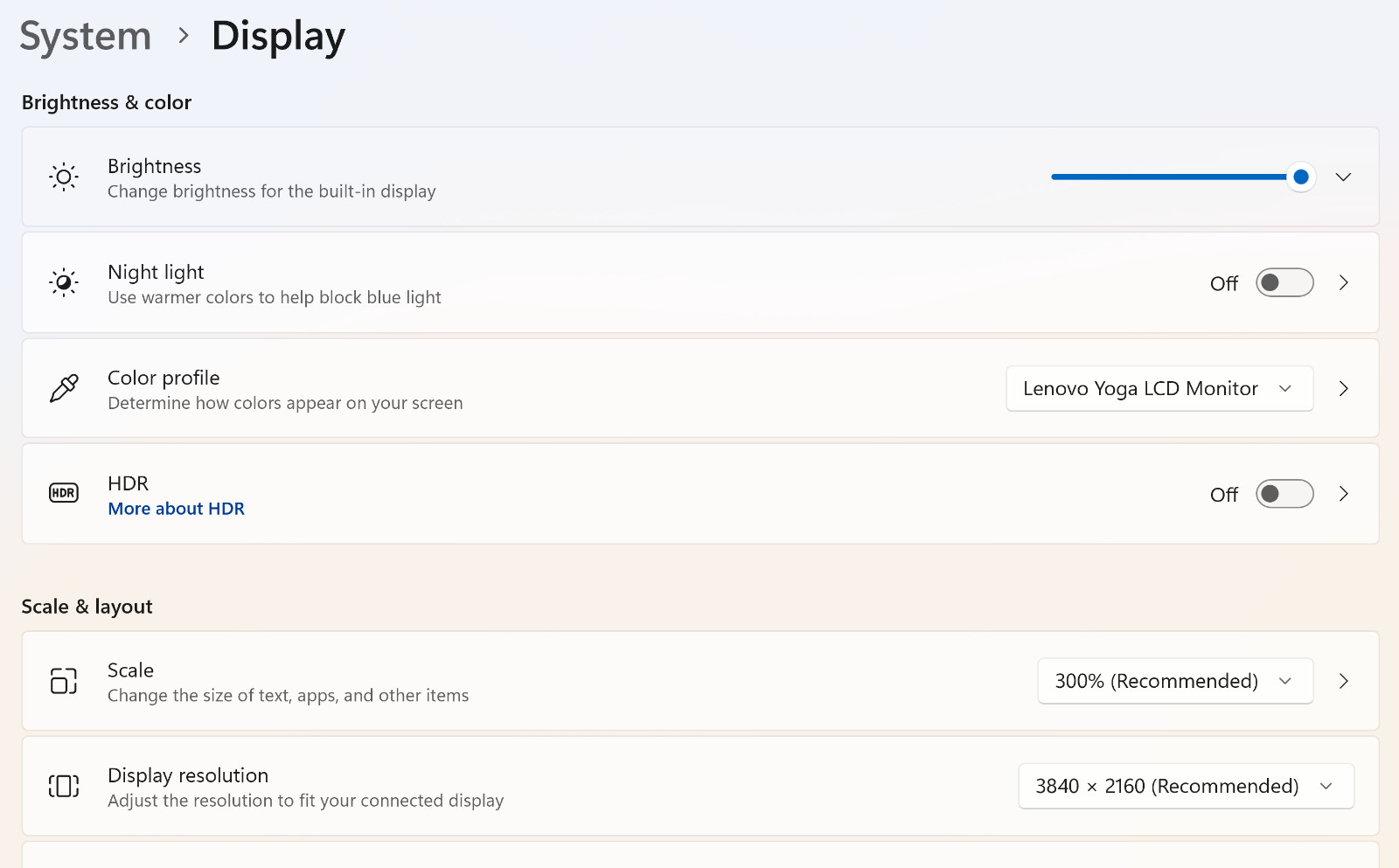Toggle Night light on
The width and height of the screenshot is (1399, 868).
[1284, 282]
